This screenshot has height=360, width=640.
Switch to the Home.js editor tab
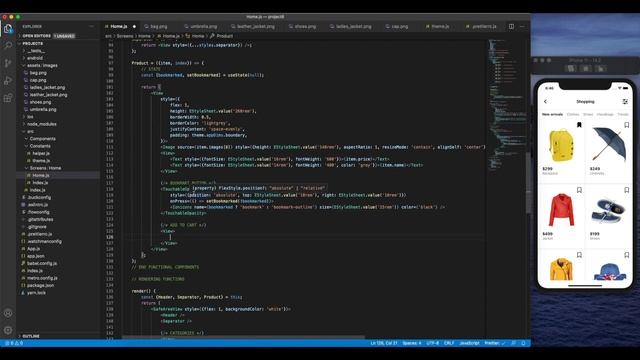click(x=119, y=26)
